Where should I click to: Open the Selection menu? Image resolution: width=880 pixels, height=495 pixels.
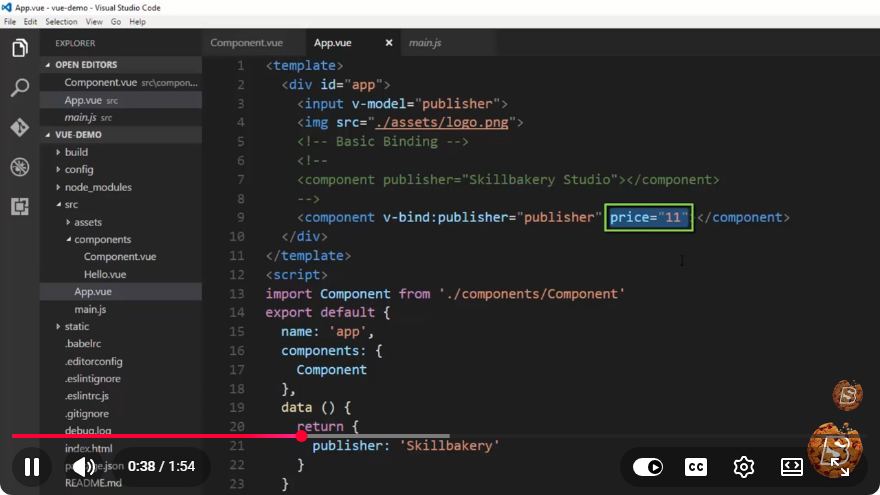(61, 22)
